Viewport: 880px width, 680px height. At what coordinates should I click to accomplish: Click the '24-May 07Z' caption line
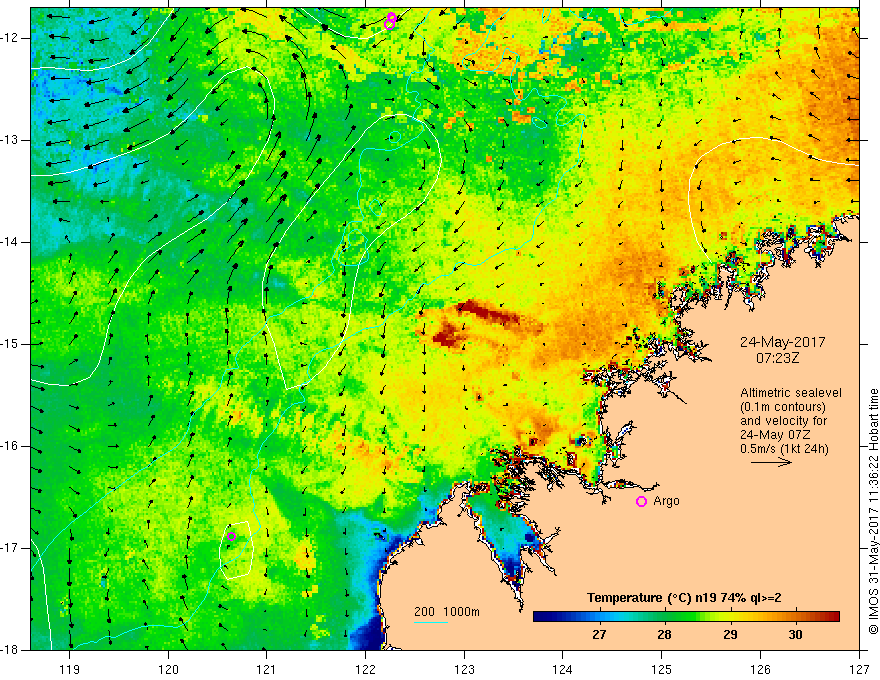pyautogui.click(x=775, y=435)
